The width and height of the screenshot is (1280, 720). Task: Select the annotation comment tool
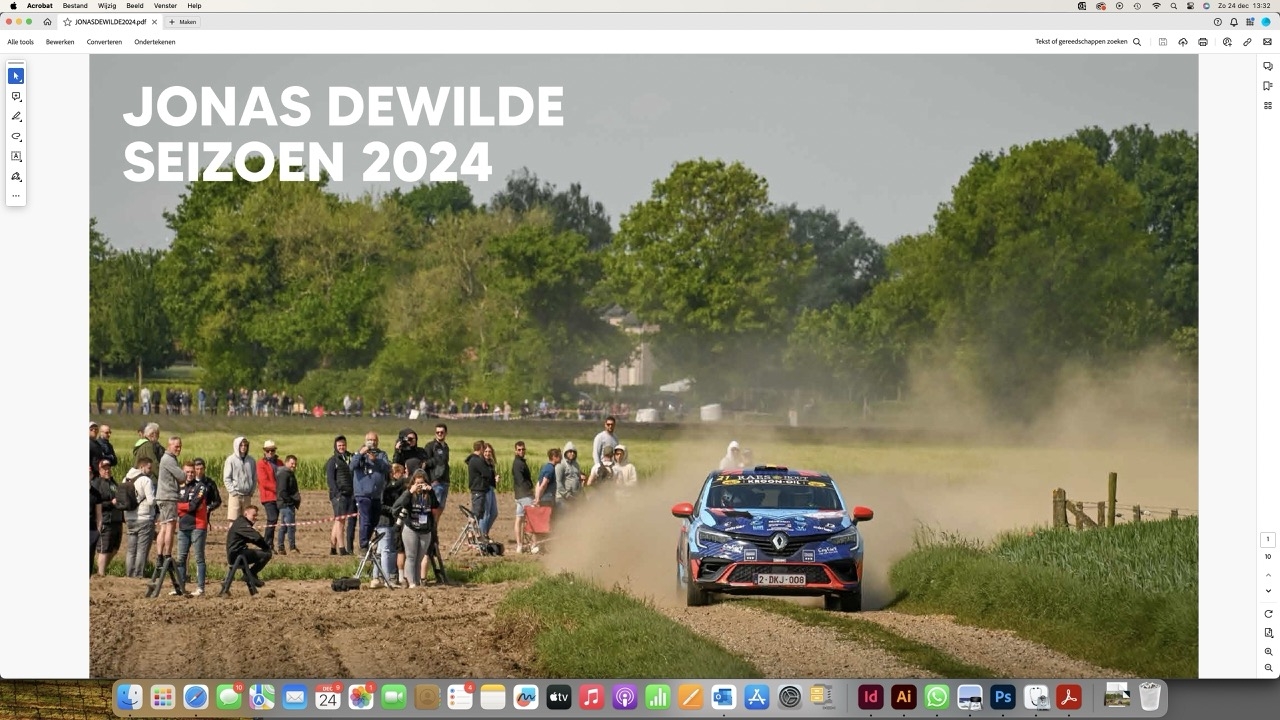(16, 96)
